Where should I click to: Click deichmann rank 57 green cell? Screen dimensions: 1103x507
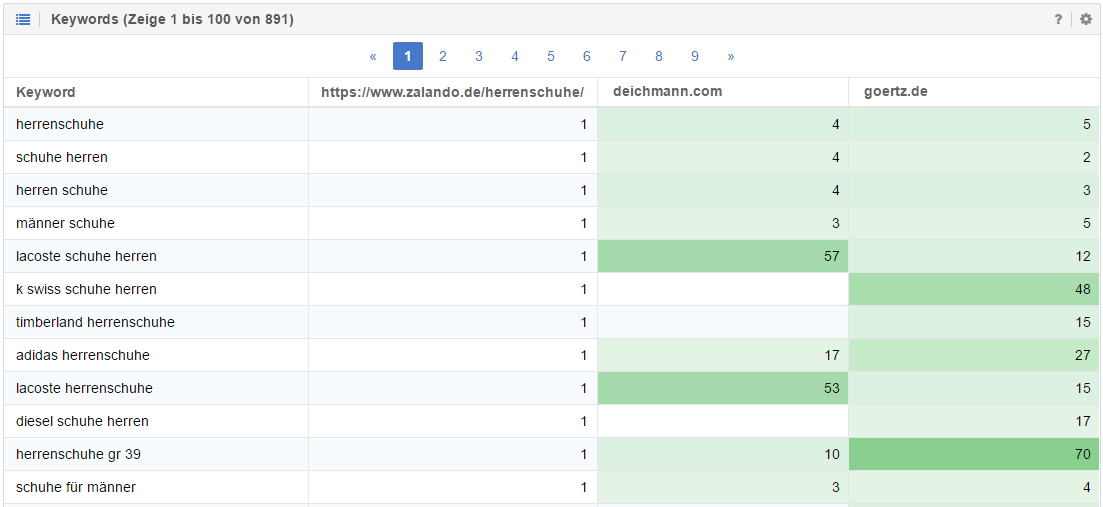point(722,256)
